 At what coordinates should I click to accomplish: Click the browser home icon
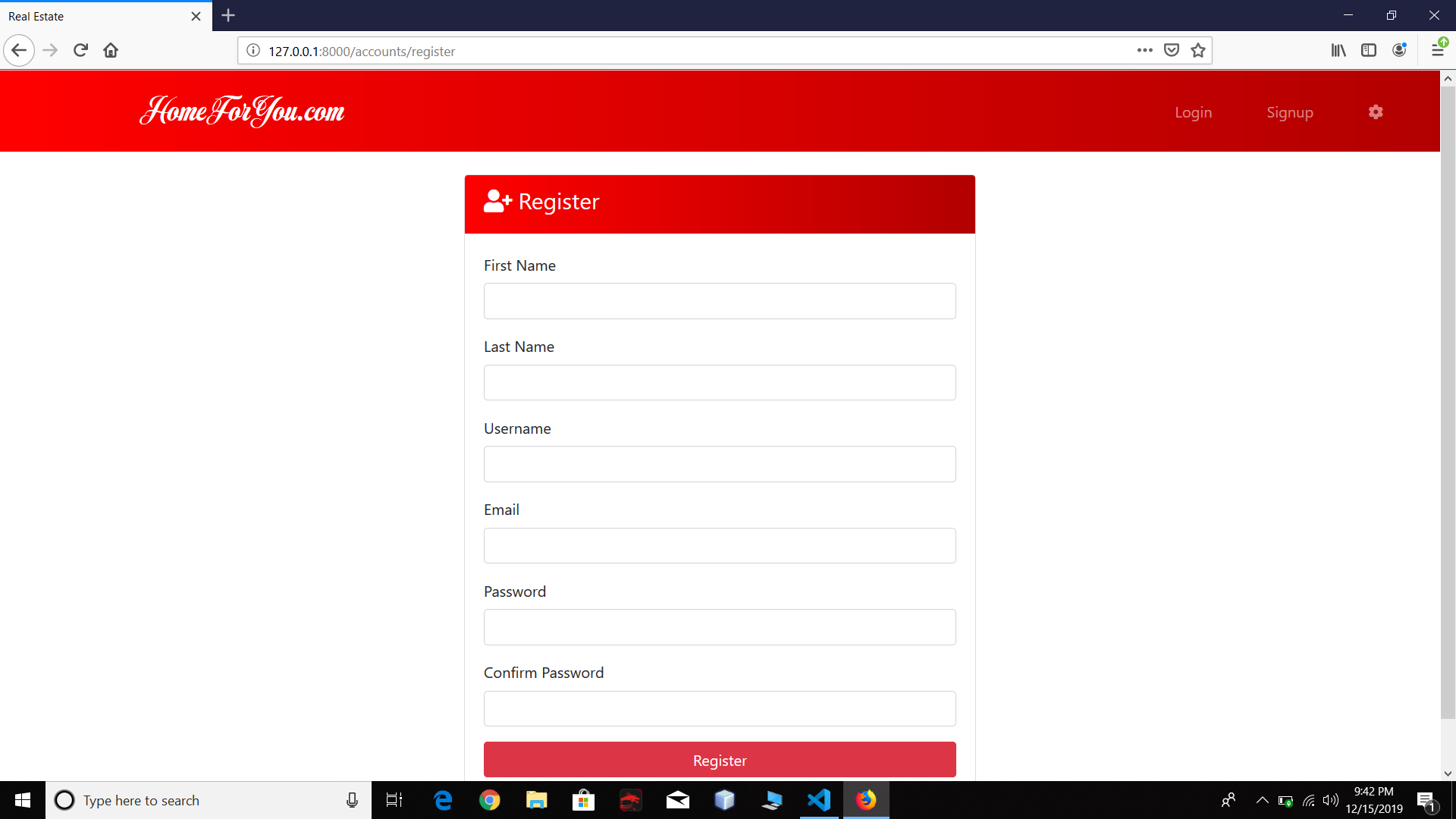(111, 51)
